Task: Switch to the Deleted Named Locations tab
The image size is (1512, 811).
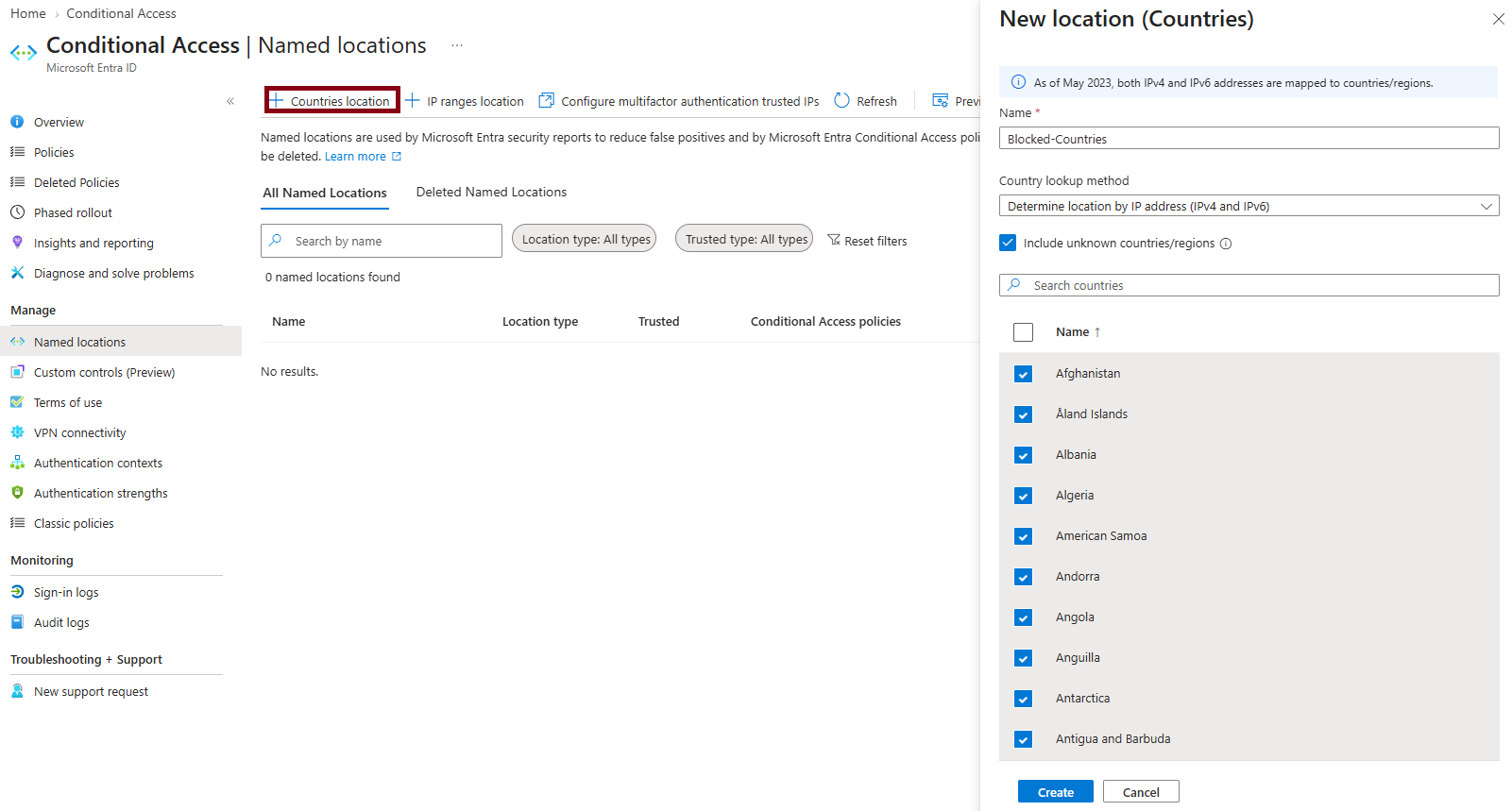Action: pos(491,192)
